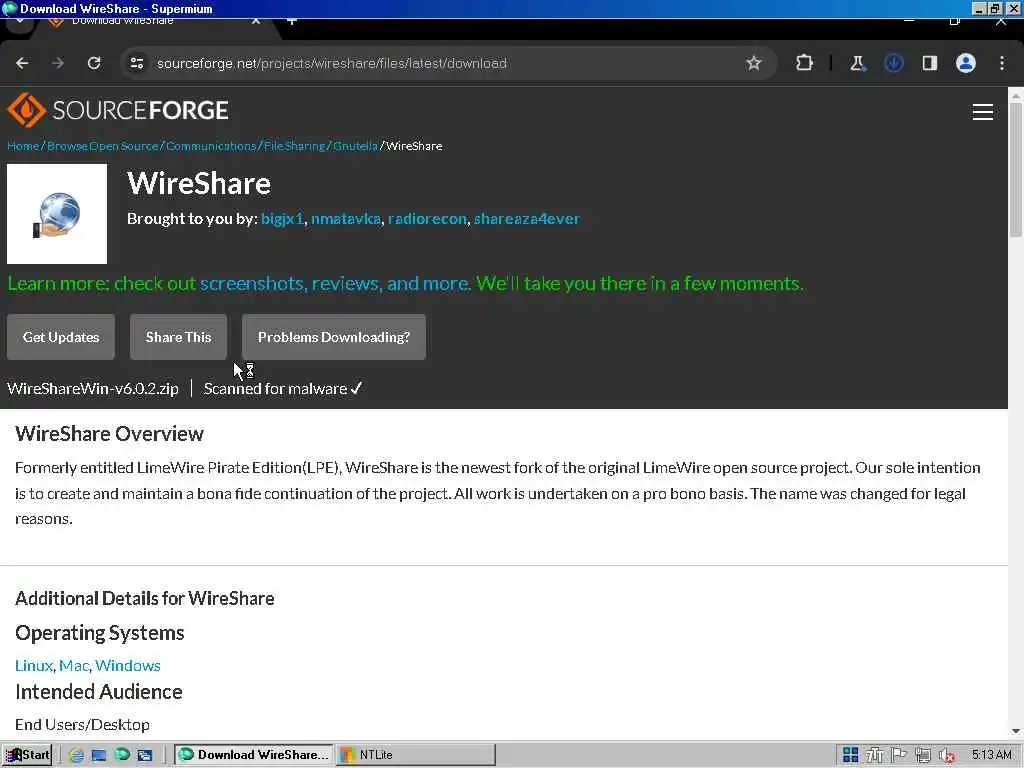Launch Supermium from quick launch
This screenshot has height=768, width=1024.
(x=122, y=755)
